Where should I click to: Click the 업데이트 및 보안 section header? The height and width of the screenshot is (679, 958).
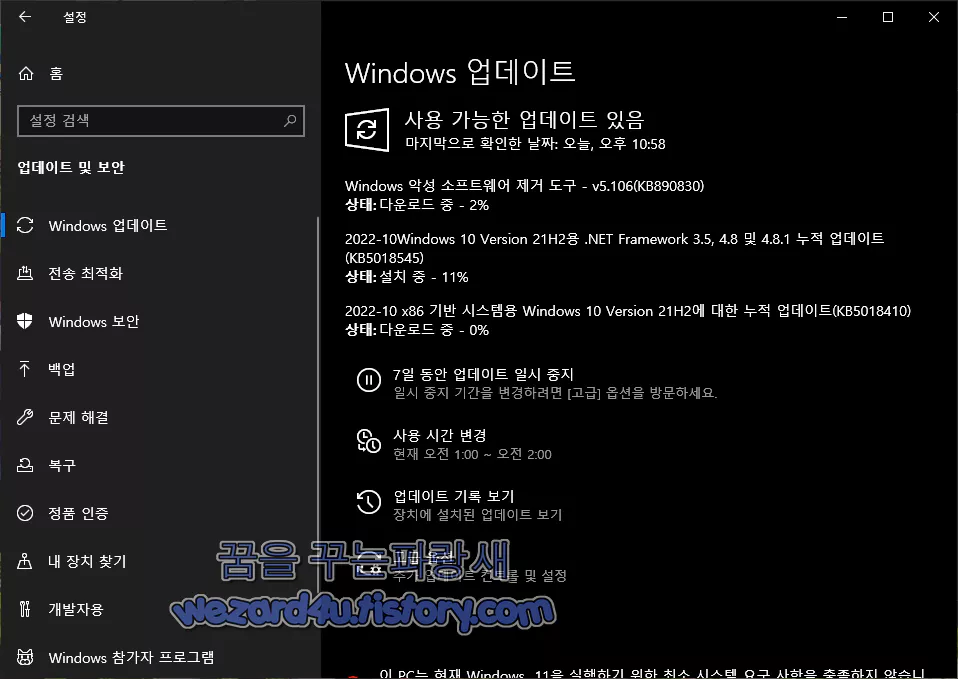coord(71,167)
